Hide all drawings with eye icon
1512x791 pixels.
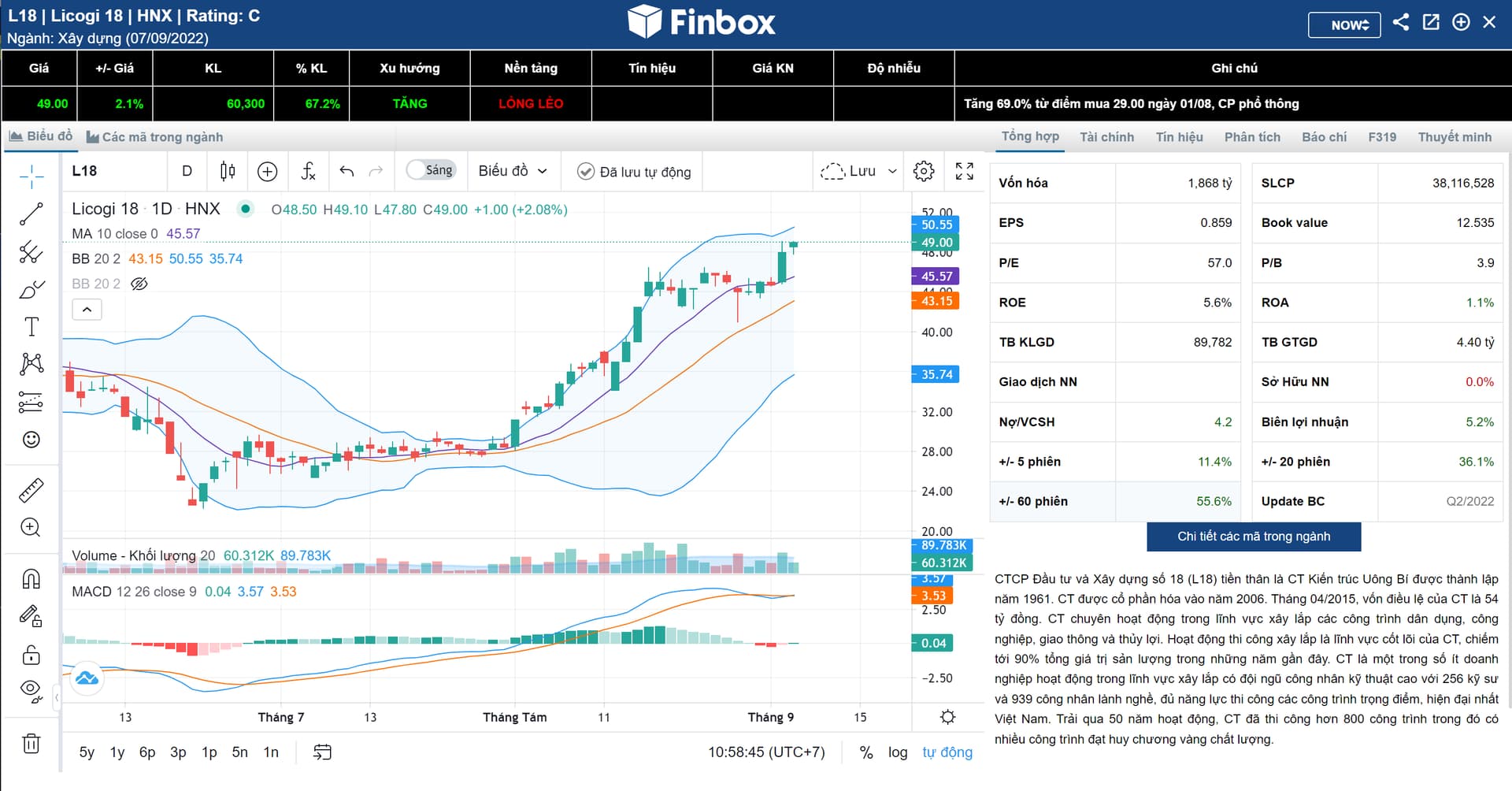(31, 691)
